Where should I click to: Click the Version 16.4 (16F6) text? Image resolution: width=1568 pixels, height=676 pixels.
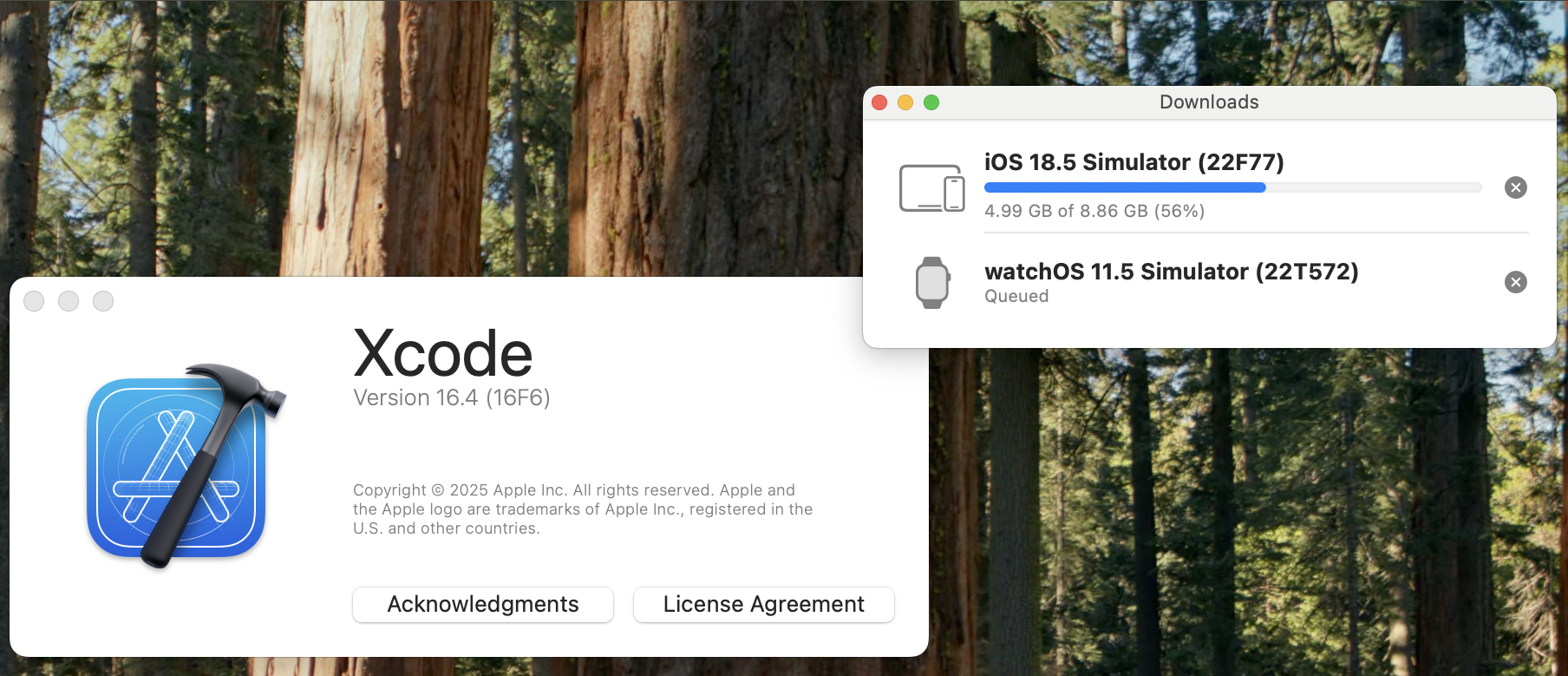[451, 397]
